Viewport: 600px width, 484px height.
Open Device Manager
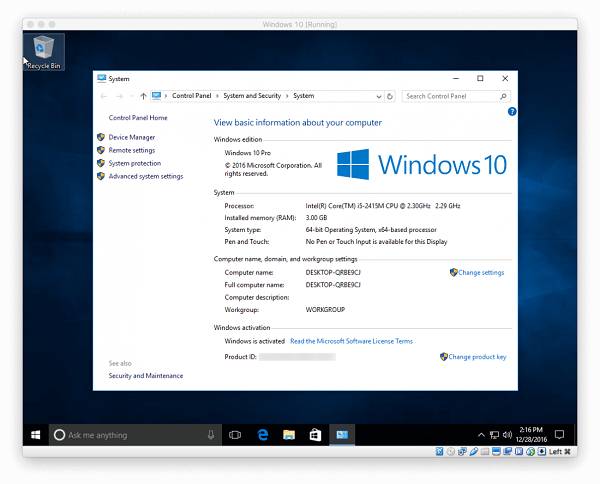point(132,137)
